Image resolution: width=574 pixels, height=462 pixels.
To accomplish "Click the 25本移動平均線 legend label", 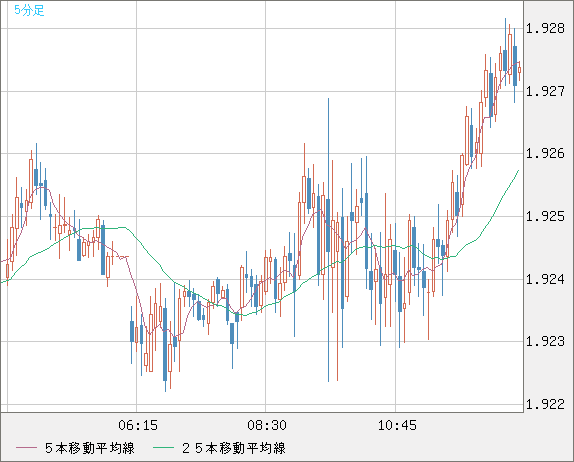I will [x=234, y=448].
